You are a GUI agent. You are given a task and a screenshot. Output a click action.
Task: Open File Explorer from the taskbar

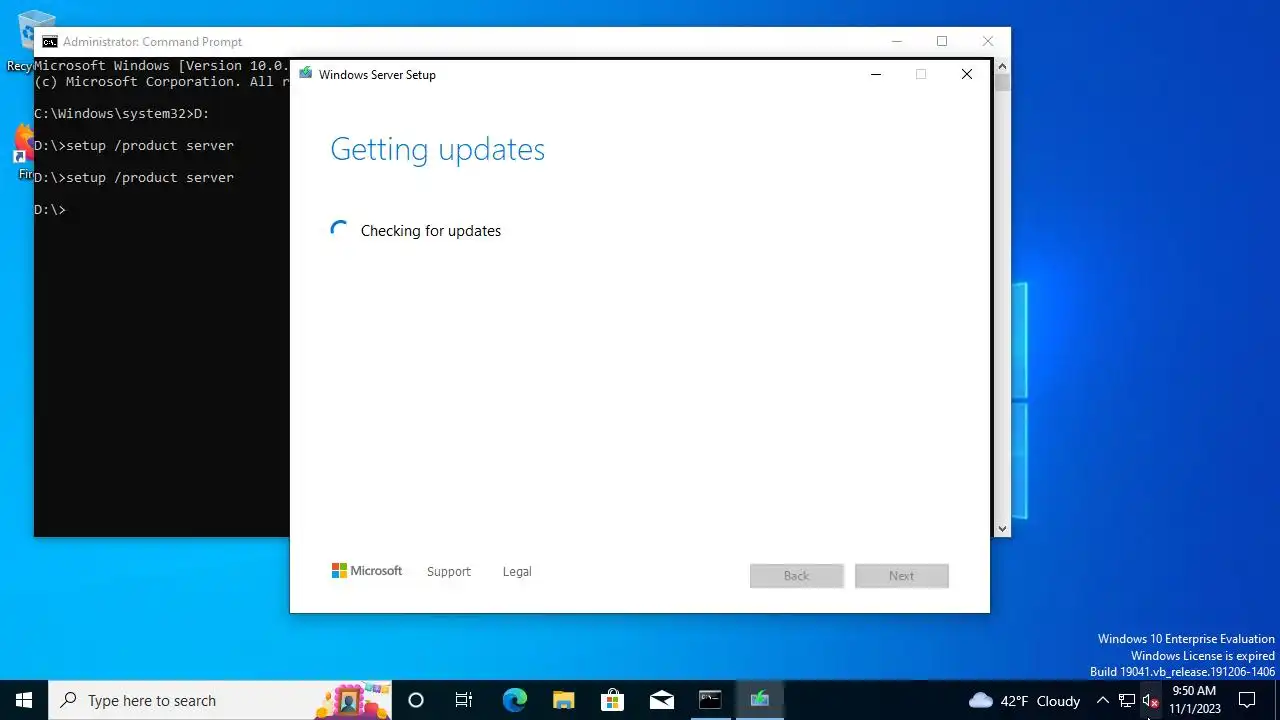click(563, 700)
